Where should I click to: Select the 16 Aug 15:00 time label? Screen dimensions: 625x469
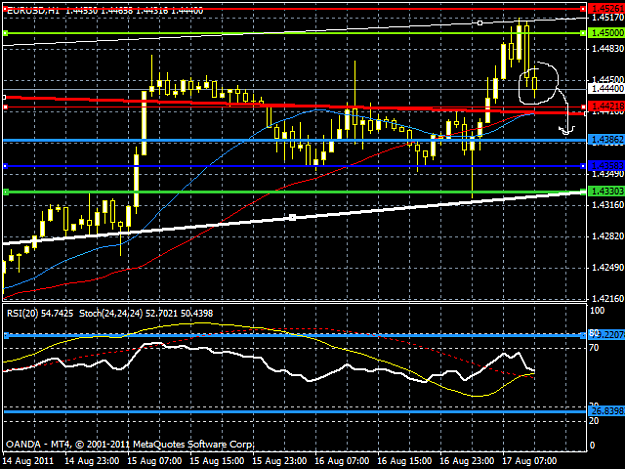404,461
